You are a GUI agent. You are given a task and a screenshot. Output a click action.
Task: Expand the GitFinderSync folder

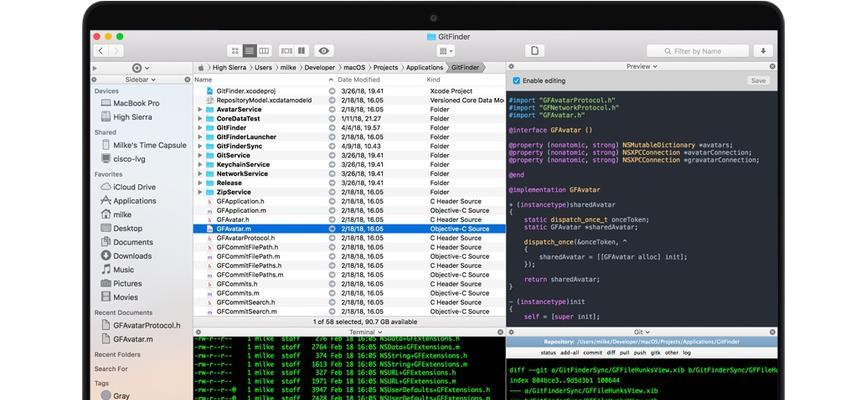tap(200, 146)
